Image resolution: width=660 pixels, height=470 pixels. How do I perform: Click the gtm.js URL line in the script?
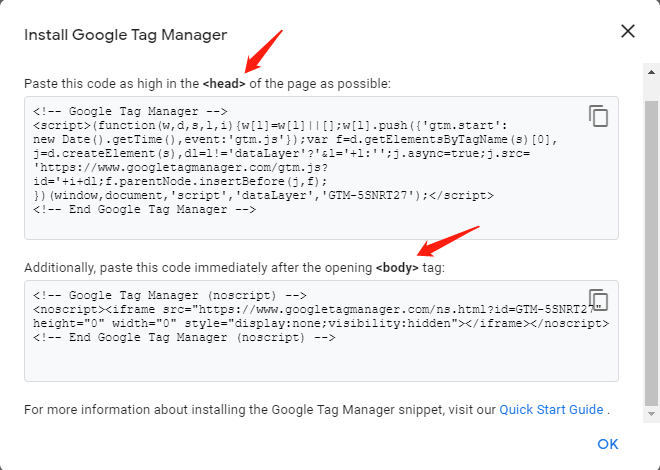click(x=181, y=167)
